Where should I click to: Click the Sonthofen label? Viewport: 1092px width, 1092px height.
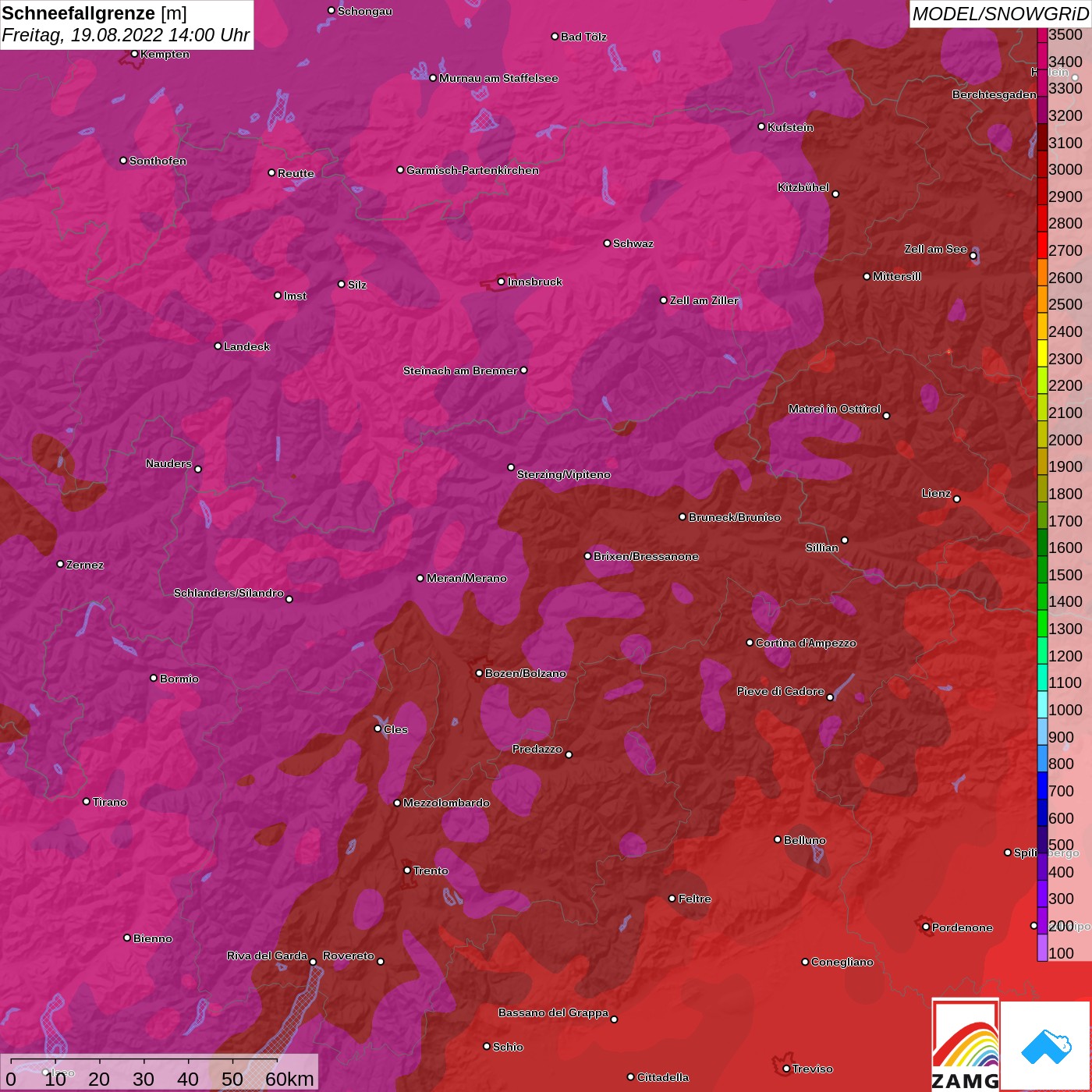(x=158, y=161)
